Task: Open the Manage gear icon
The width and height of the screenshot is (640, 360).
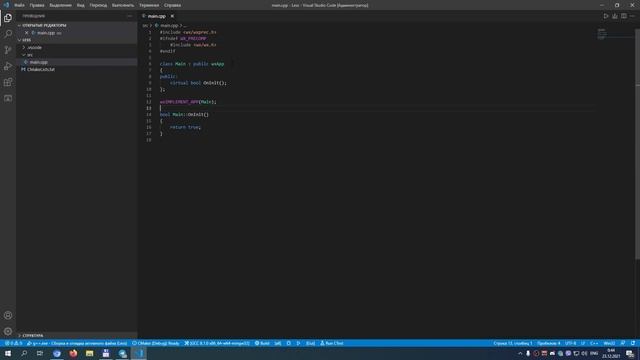Action: [8, 331]
